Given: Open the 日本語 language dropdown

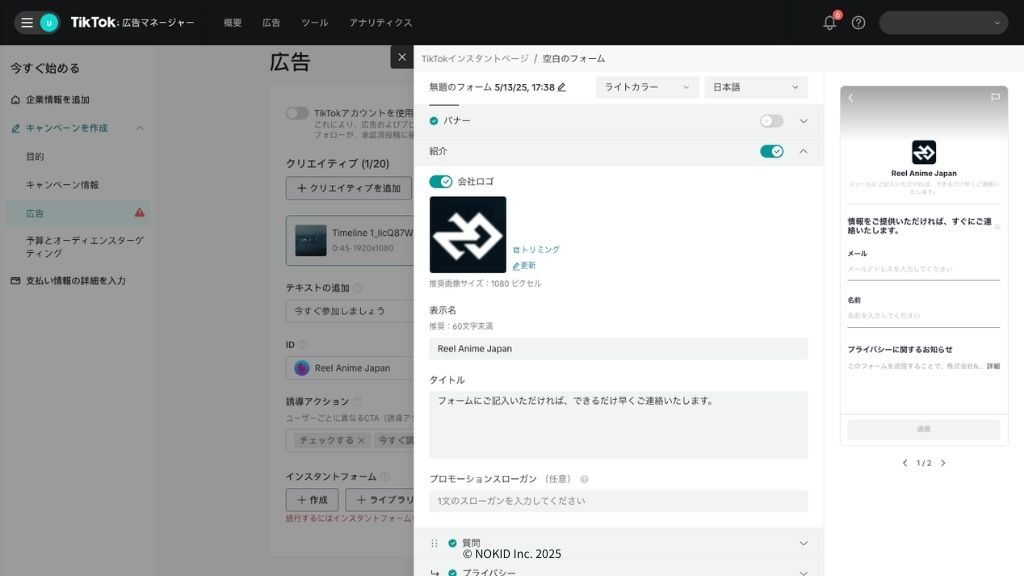Looking at the screenshot, I should pos(756,88).
